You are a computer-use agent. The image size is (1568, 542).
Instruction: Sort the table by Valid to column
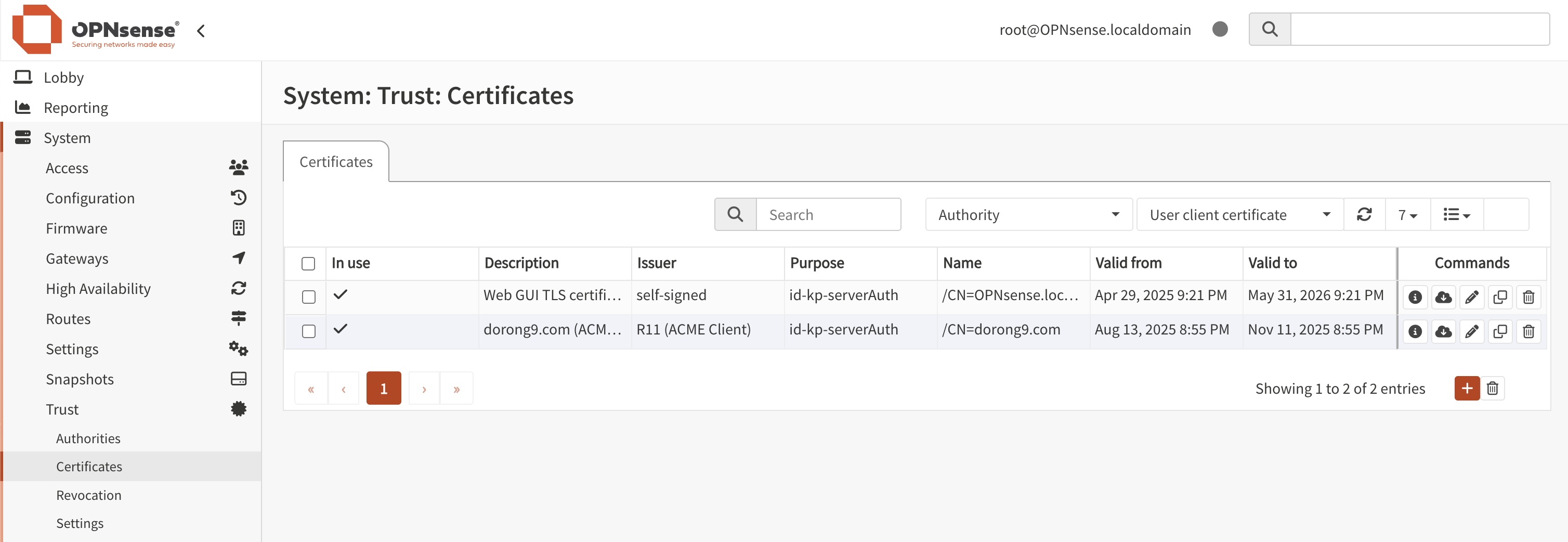coord(1272,263)
